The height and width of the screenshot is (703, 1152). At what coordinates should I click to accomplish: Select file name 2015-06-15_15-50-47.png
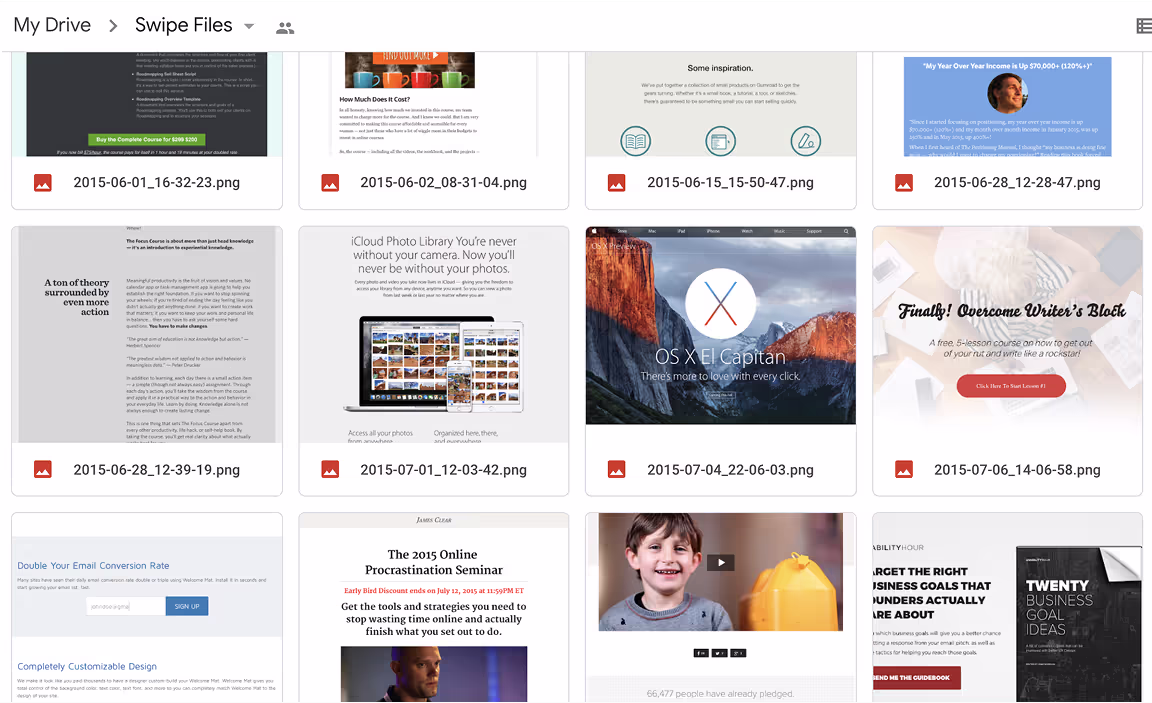coord(730,182)
